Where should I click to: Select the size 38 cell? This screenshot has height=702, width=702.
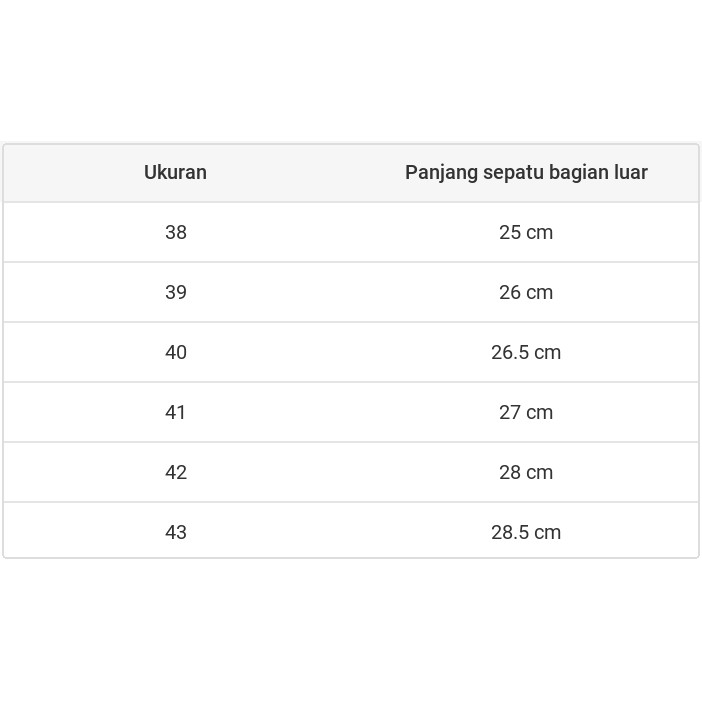click(x=176, y=232)
